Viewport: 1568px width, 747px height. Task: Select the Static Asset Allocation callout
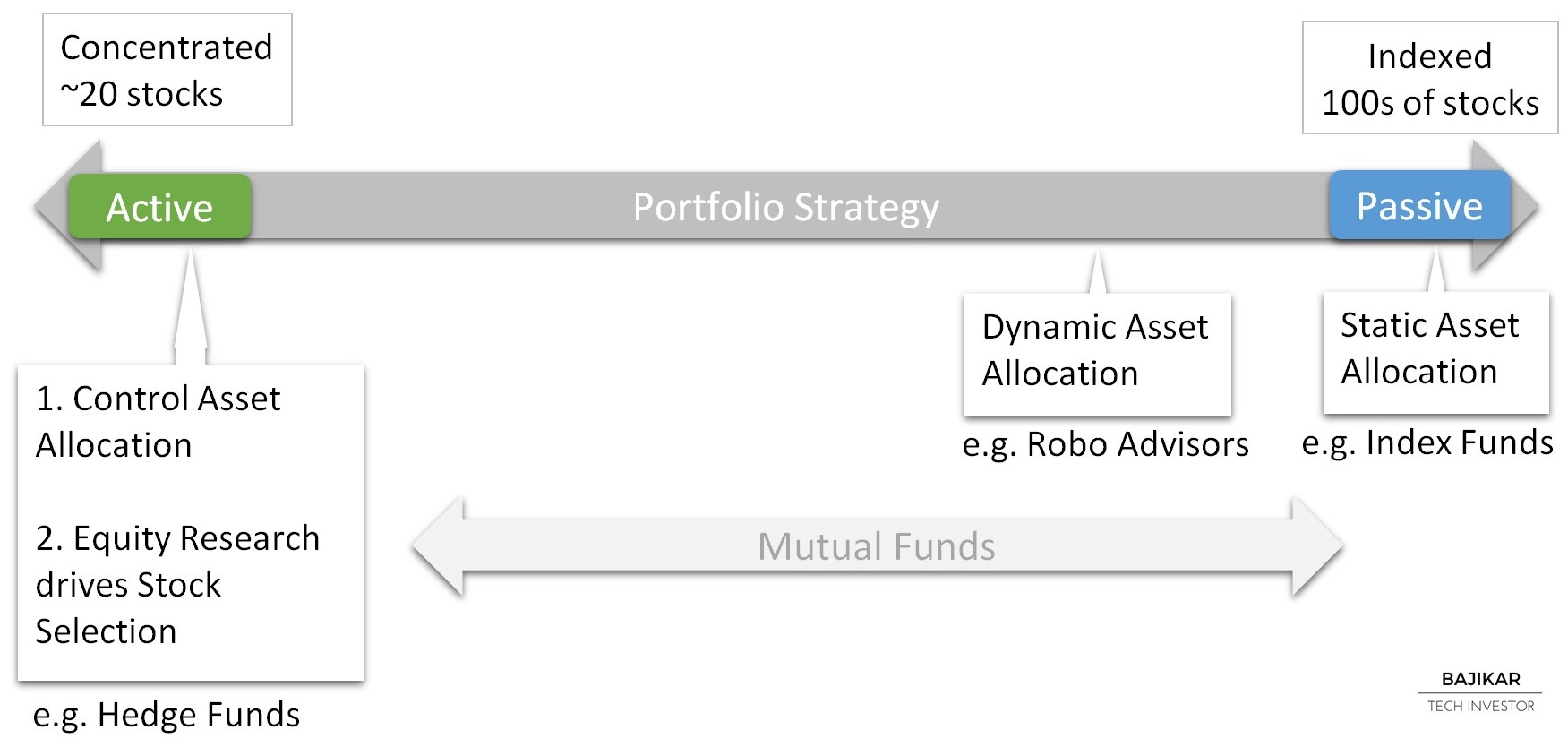[1436, 352]
